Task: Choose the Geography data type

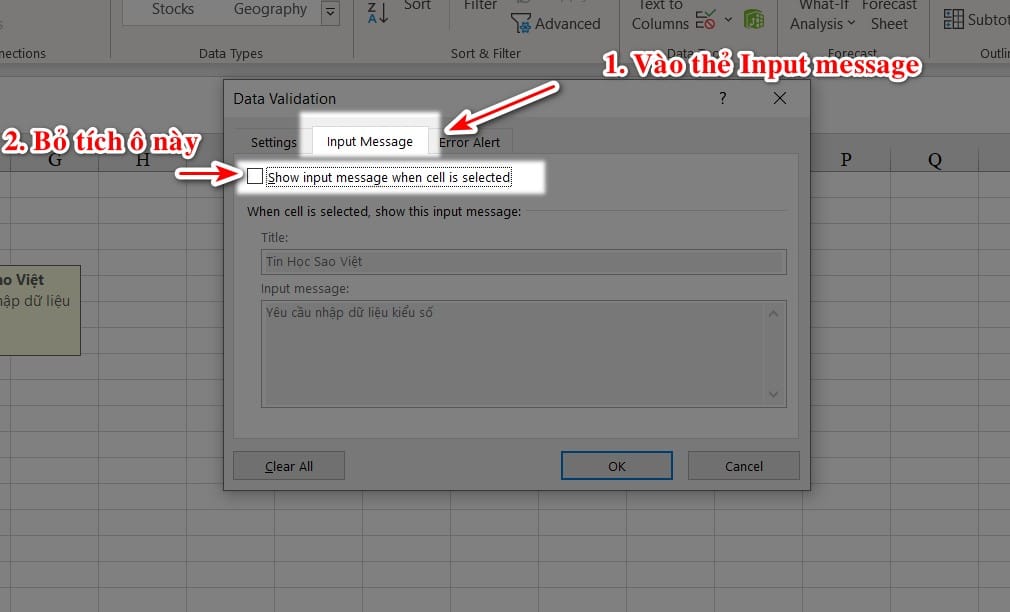Action: click(x=270, y=9)
